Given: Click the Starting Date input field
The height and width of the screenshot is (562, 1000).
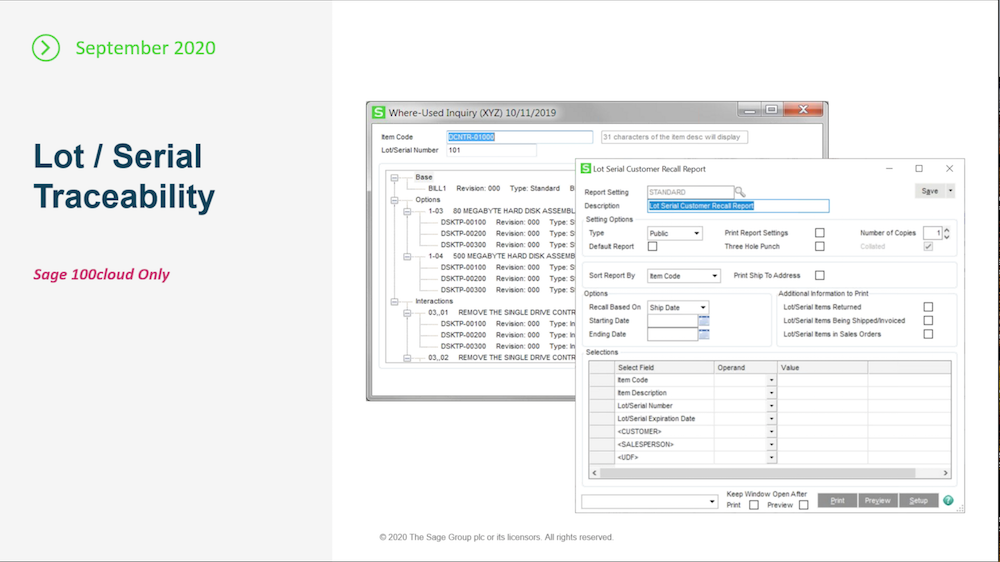Looking at the screenshot, I should point(672,321).
